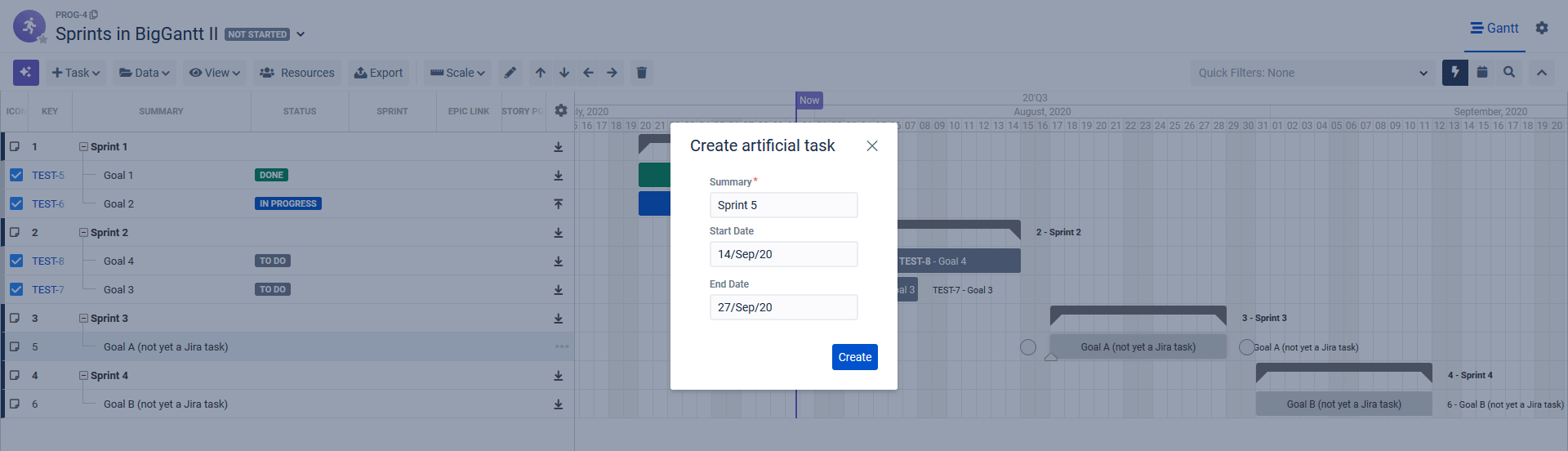Toggle the TEST-8 checkbox icon
The width and height of the screenshot is (1568, 451).
(16, 261)
